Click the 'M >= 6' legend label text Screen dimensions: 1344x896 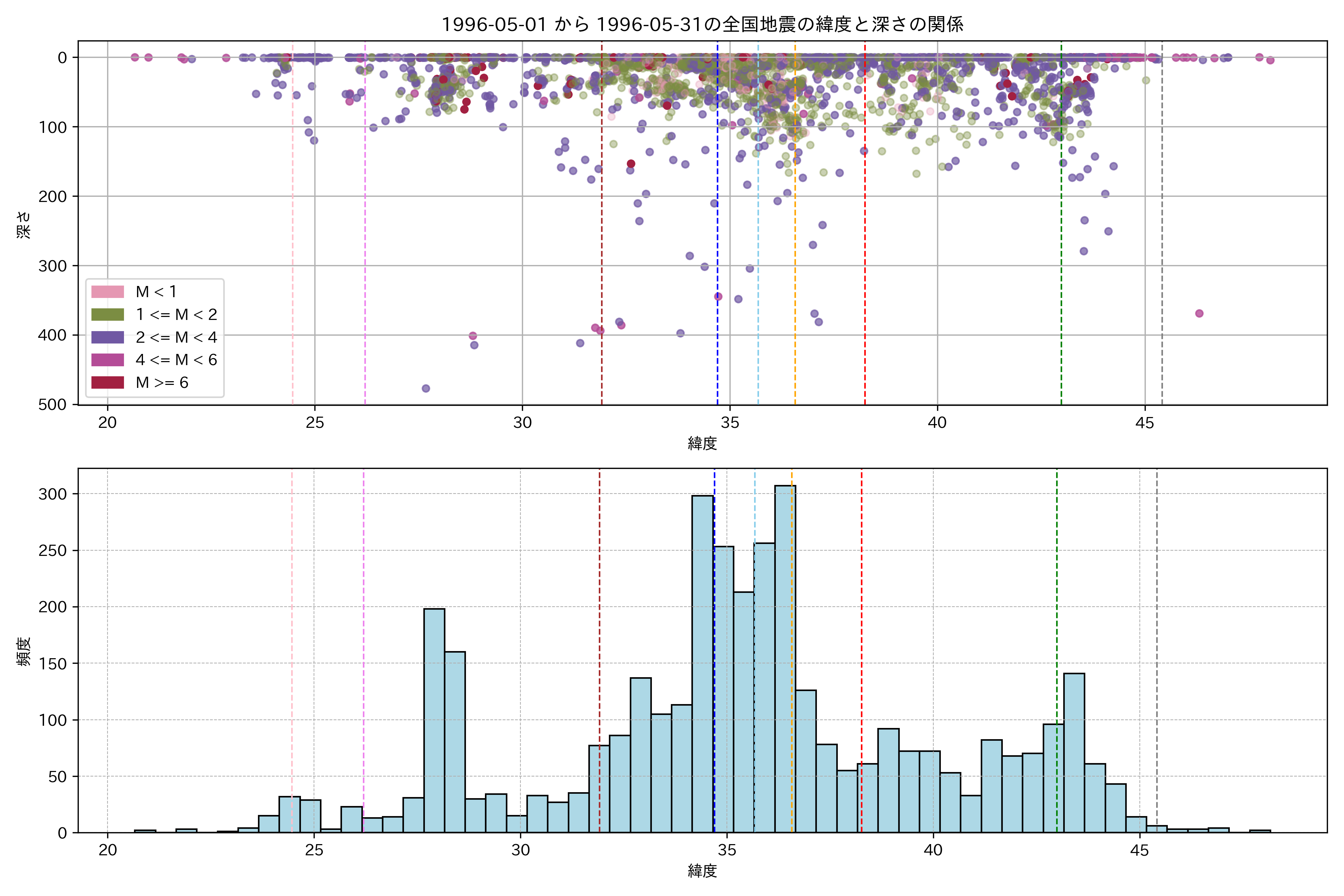162,382
